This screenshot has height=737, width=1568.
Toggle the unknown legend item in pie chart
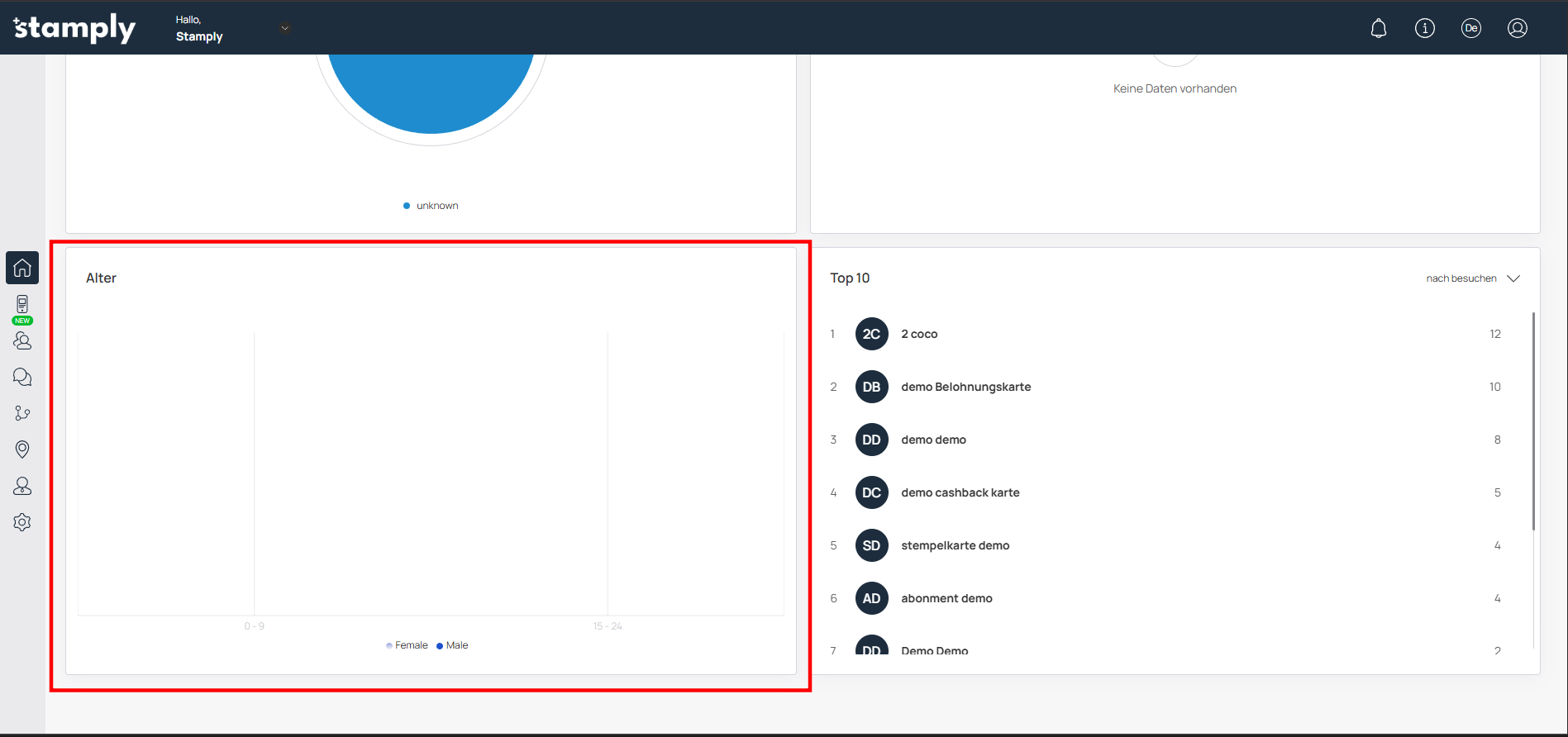[x=431, y=206]
